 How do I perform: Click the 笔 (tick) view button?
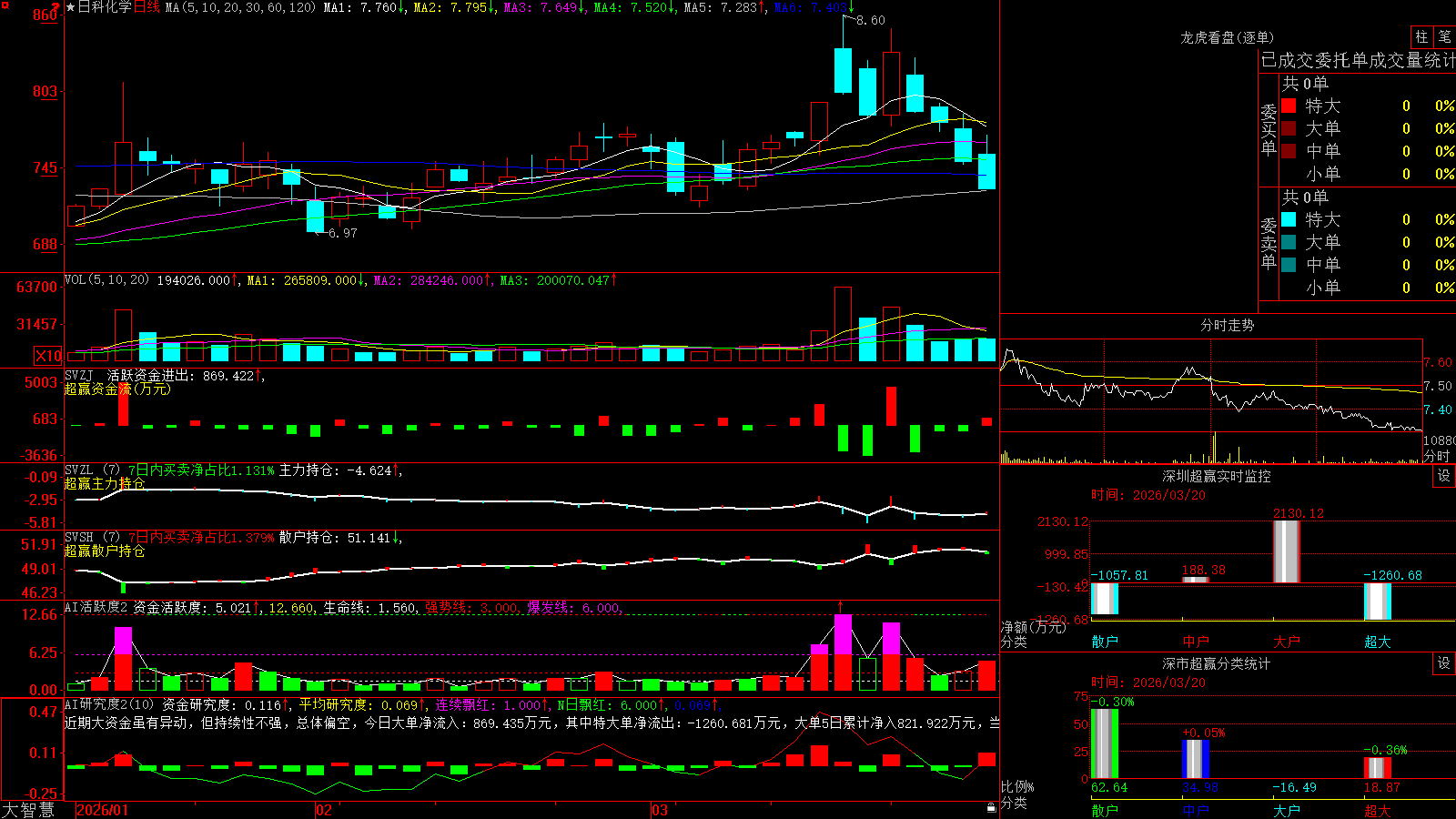pos(1445,37)
